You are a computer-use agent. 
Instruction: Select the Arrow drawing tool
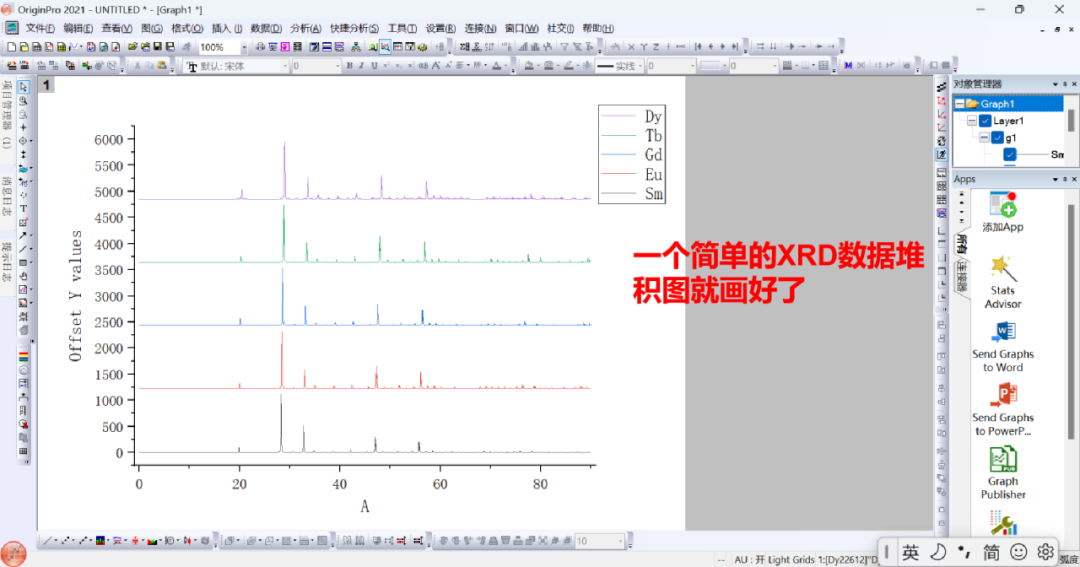pyautogui.click(x=23, y=236)
